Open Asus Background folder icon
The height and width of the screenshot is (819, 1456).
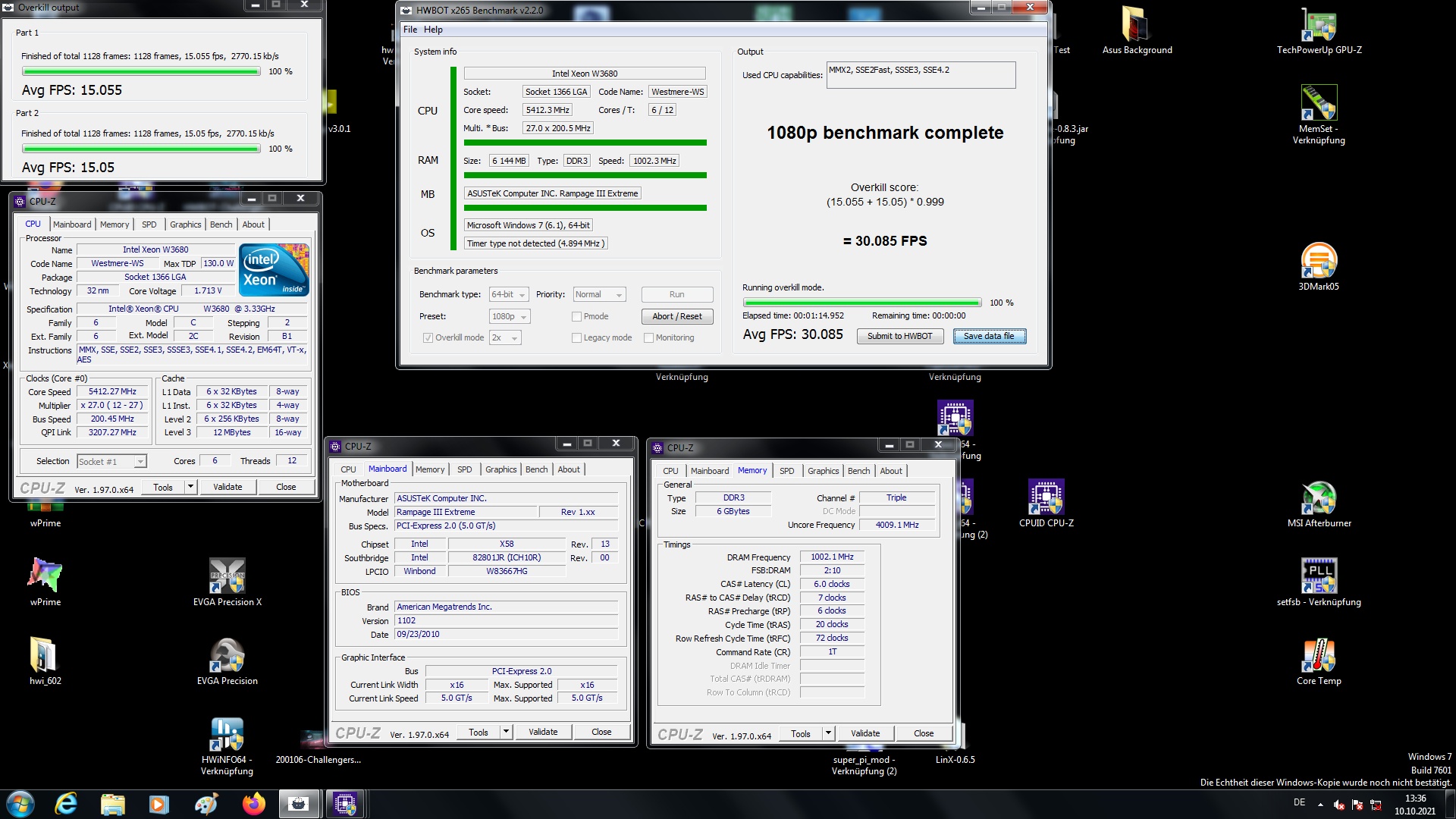pyautogui.click(x=1136, y=30)
